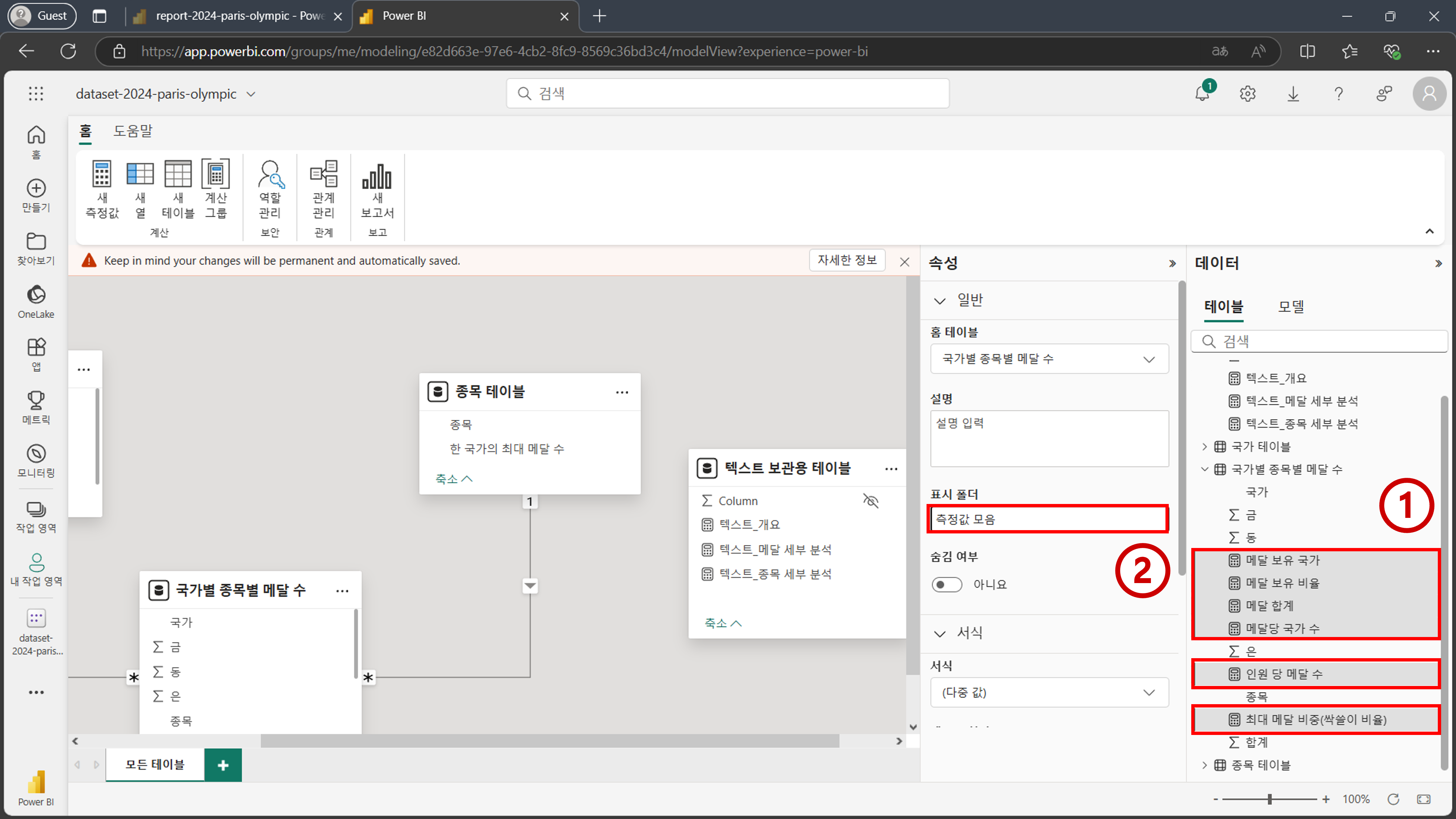Collapse the 속성 properties pane
This screenshot has width=1456, height=819.
click(1172, 263)
